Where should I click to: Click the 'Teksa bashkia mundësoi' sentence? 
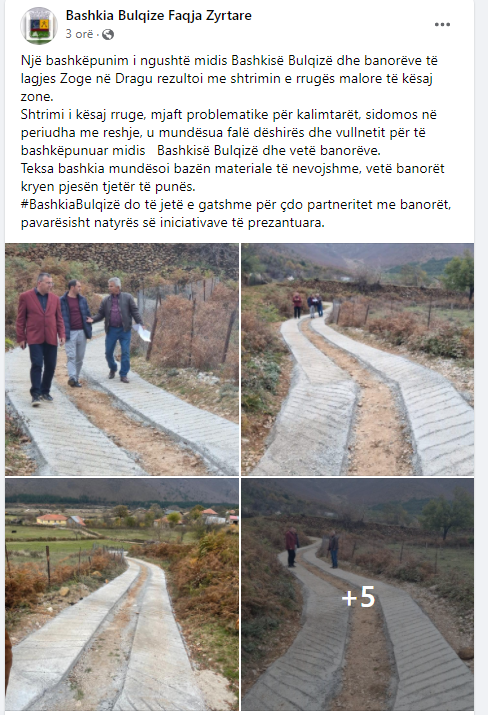coord(233,177)
